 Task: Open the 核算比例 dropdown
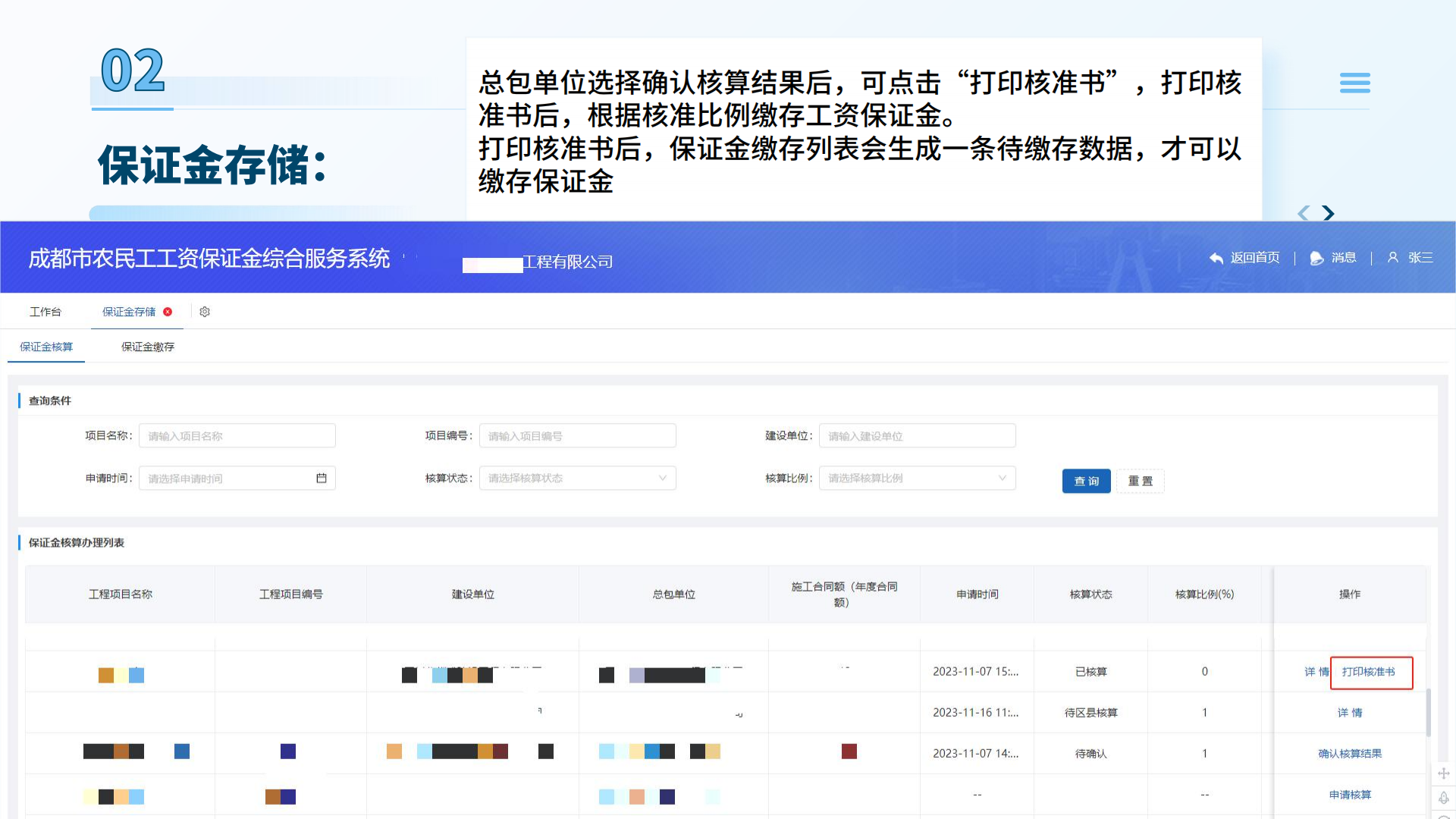[x=917, y=478]
